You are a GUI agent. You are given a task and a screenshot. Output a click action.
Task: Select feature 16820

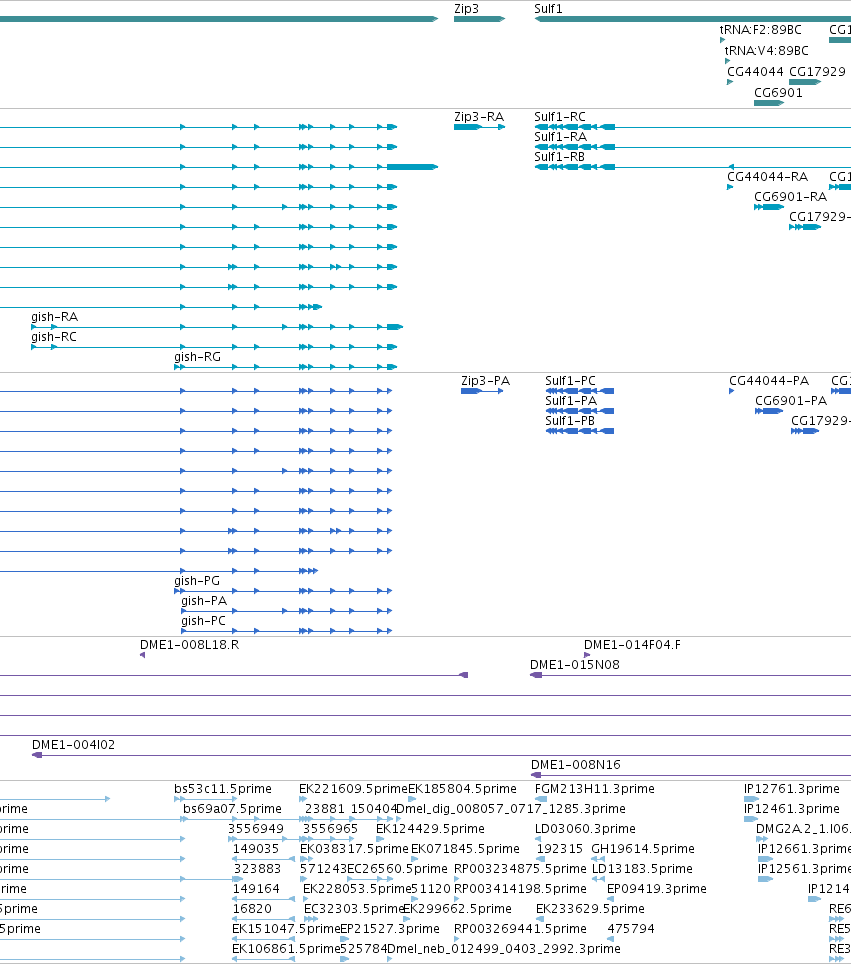[263, 919]
